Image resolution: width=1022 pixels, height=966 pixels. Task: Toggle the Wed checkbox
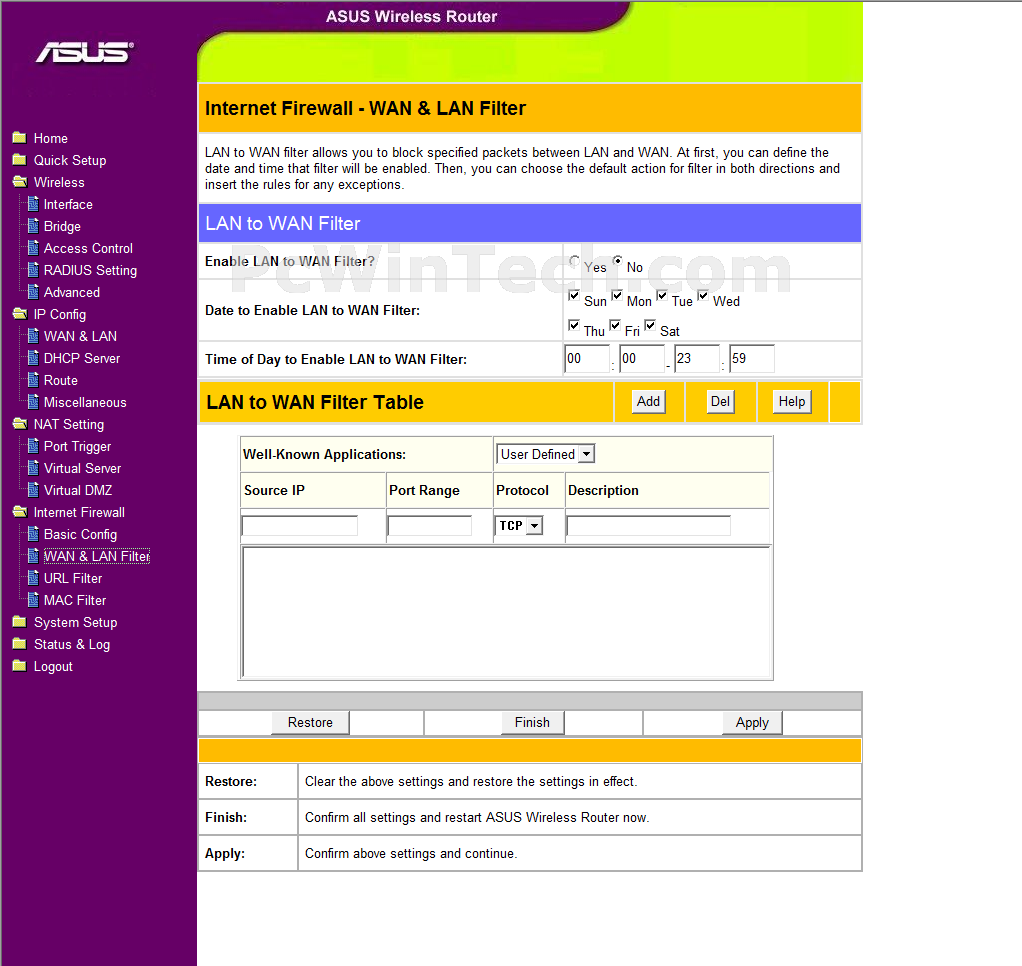[x=703, y=295]
